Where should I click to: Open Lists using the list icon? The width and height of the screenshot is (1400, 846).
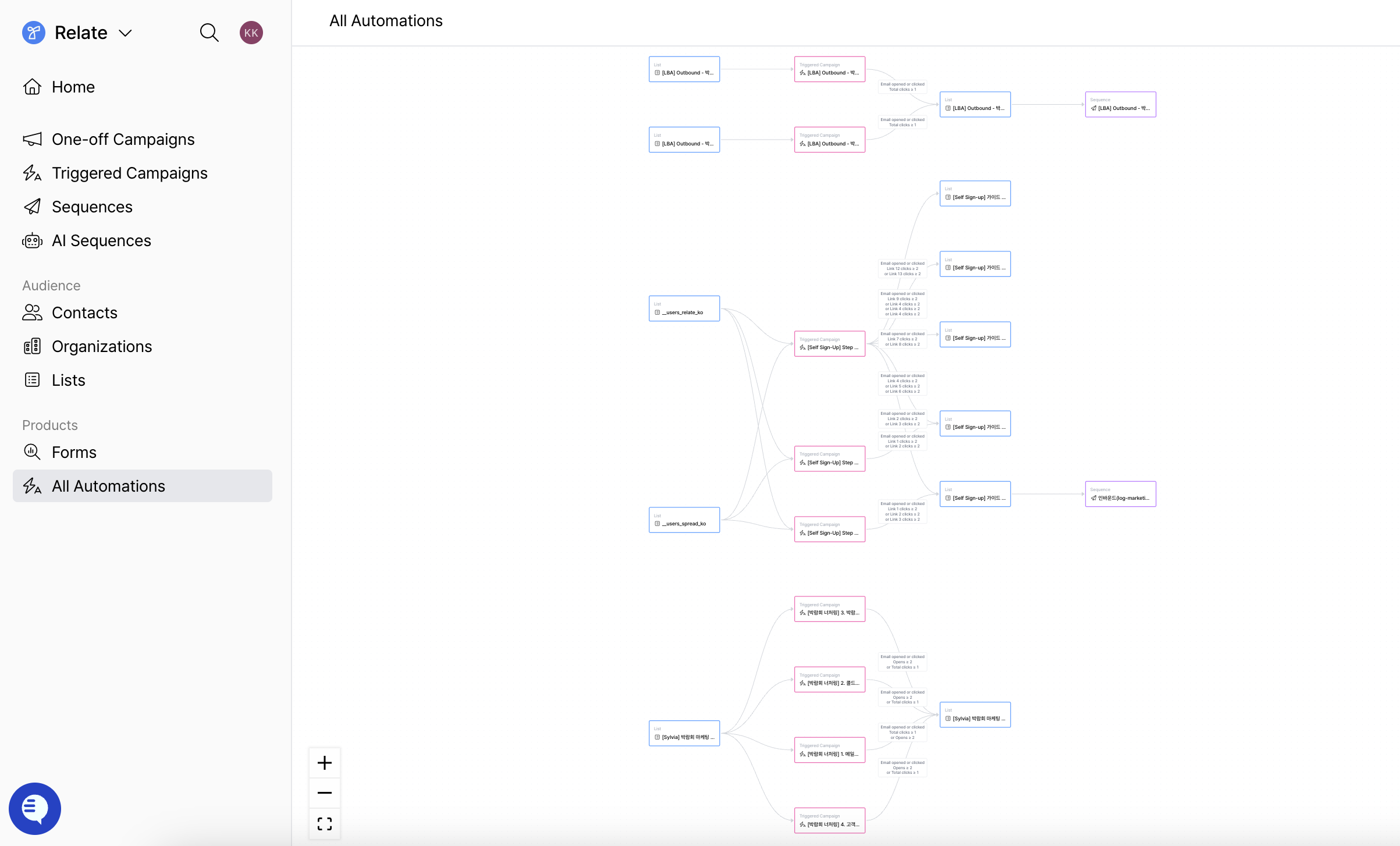pyautogui.click(x=33, y=379)
